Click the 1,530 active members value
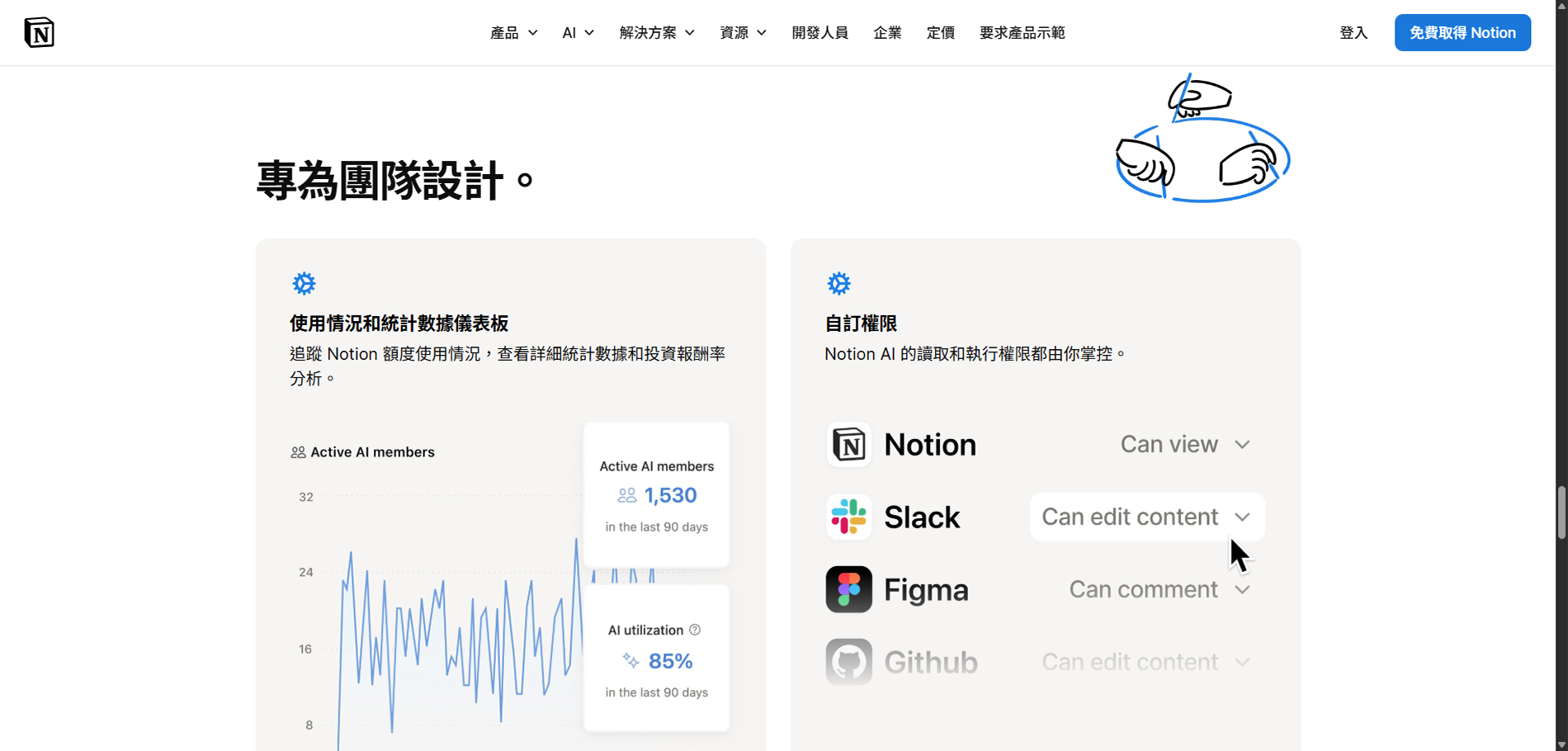Screen dimensions: 1568x751 pyautogui.click(x=670, y=495)
